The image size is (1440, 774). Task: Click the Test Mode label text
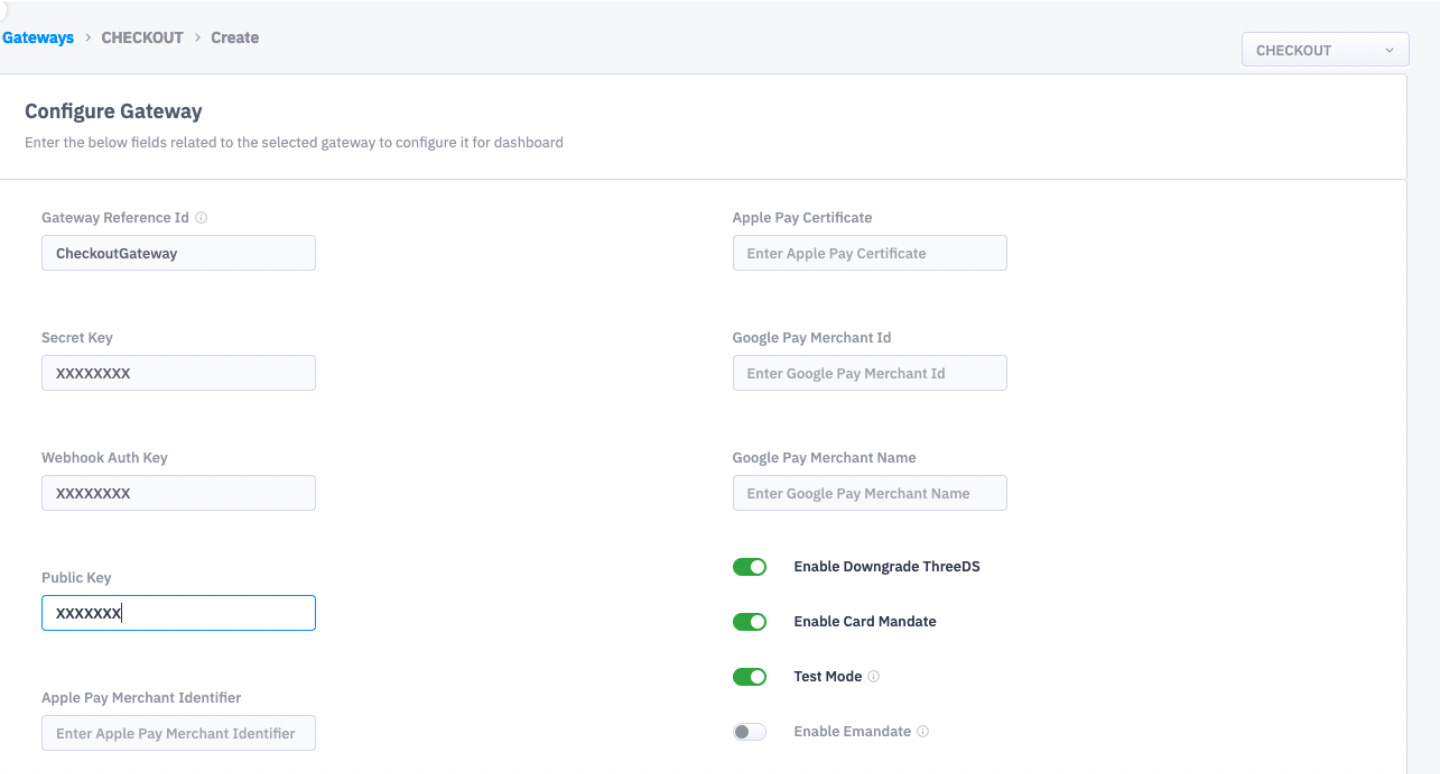pos(828,677)
